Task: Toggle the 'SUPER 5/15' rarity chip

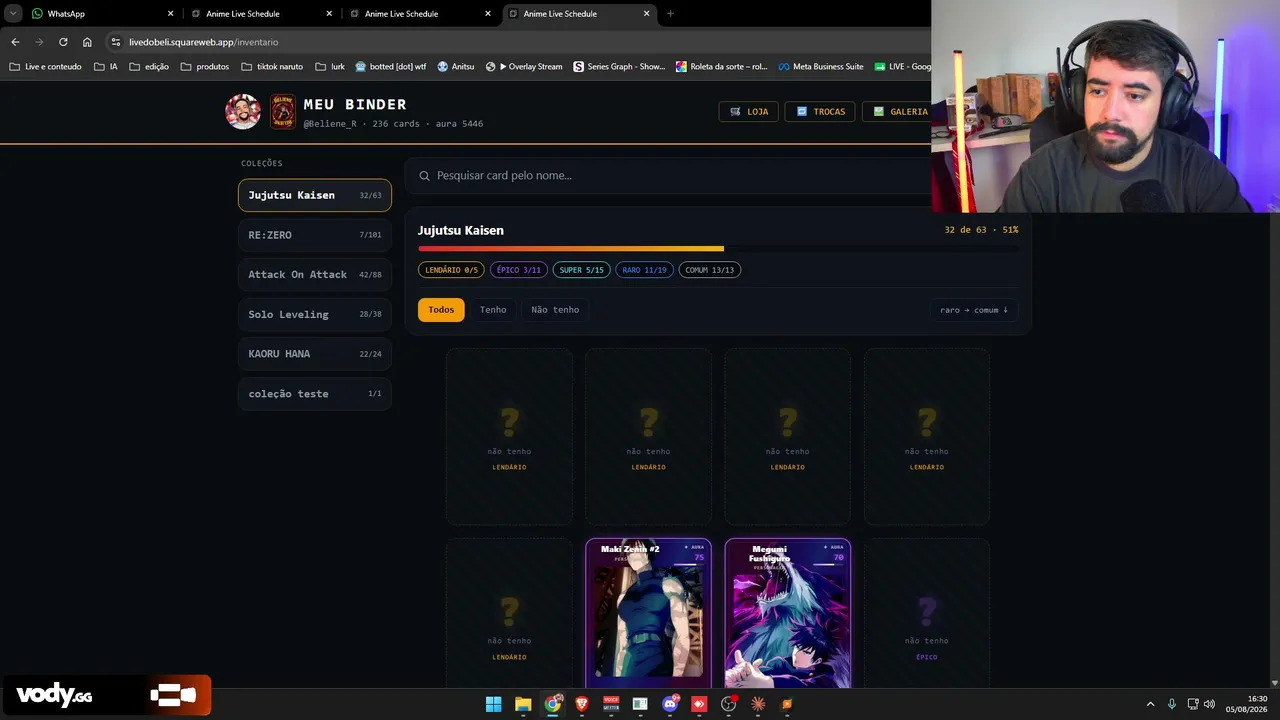Action: pyautogui.click(x=582, y=270)
